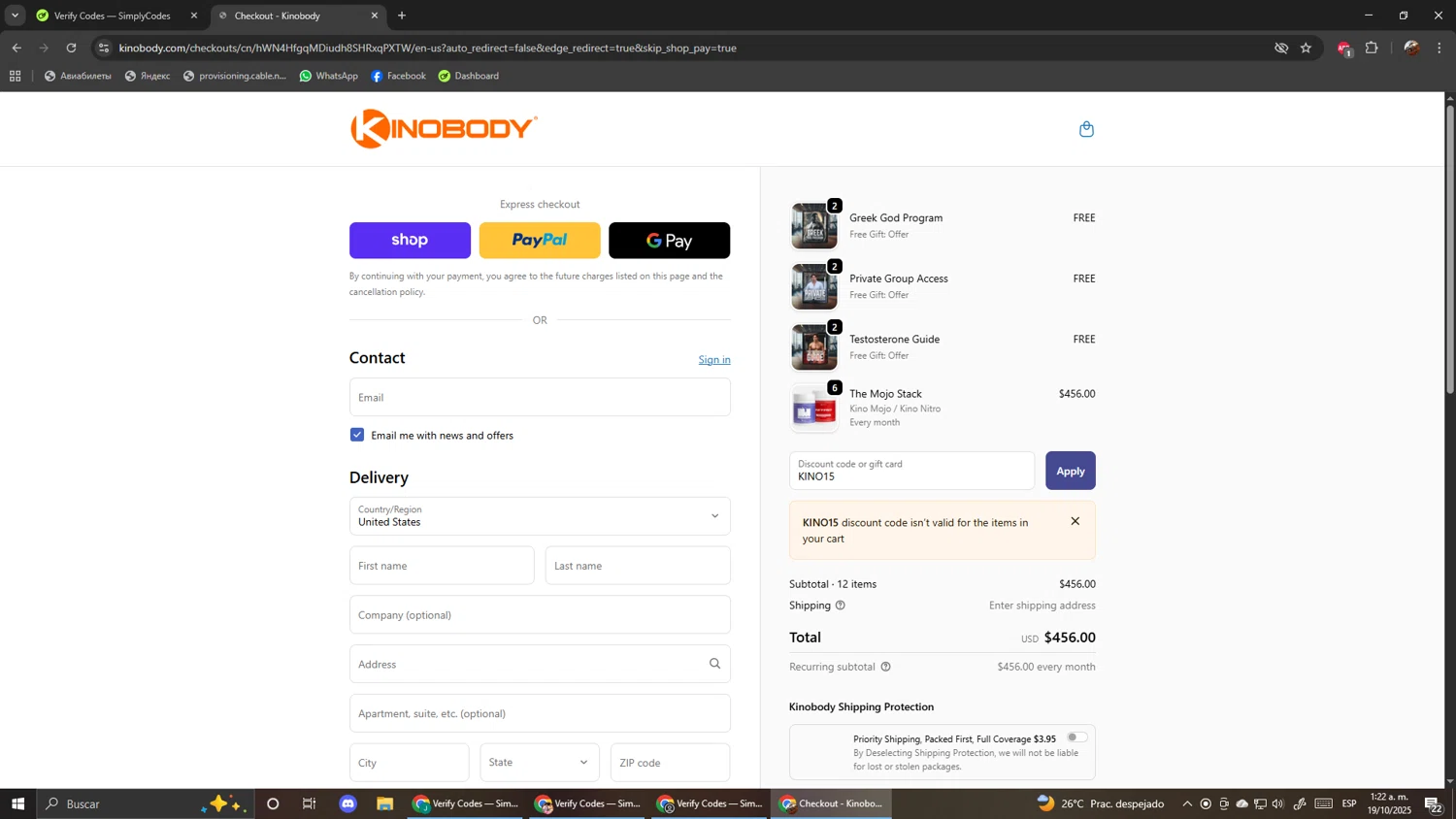Open the Country/Region dropdown
Viewport: 1456px width, 819px height.
coord(540,516)
